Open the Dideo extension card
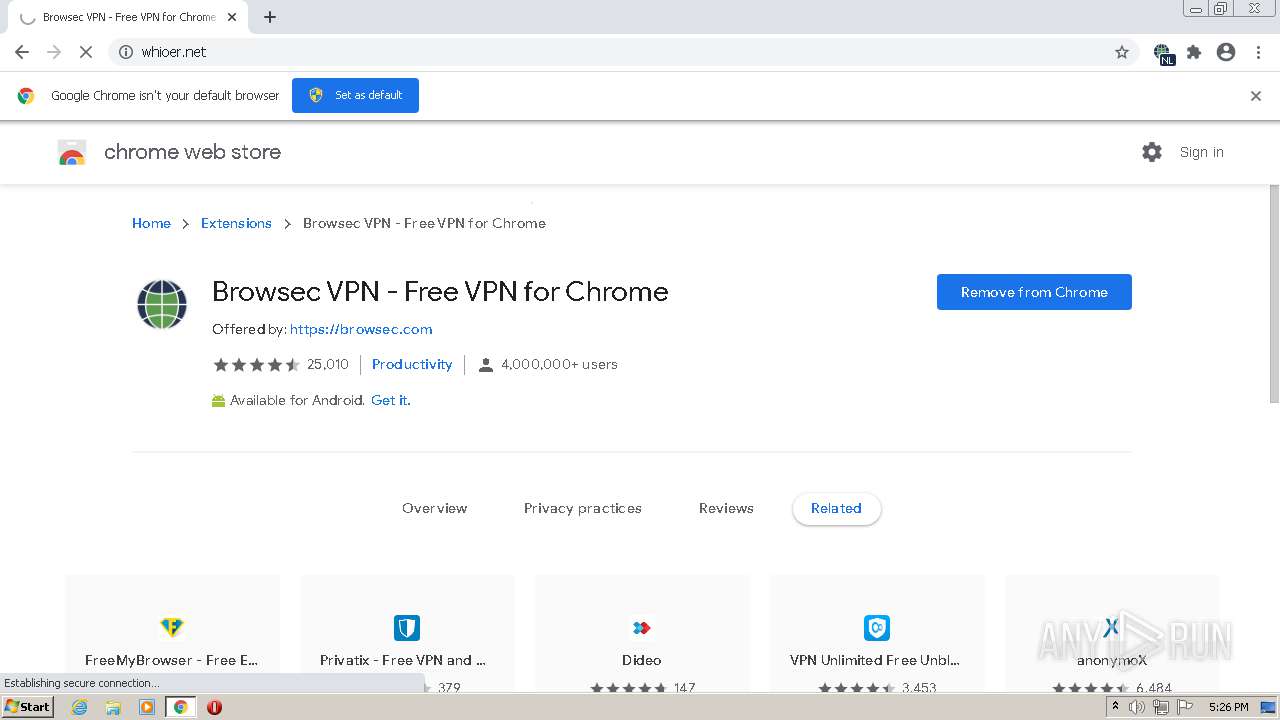Viewport: 1280px width, 720px height. [642, 632]
